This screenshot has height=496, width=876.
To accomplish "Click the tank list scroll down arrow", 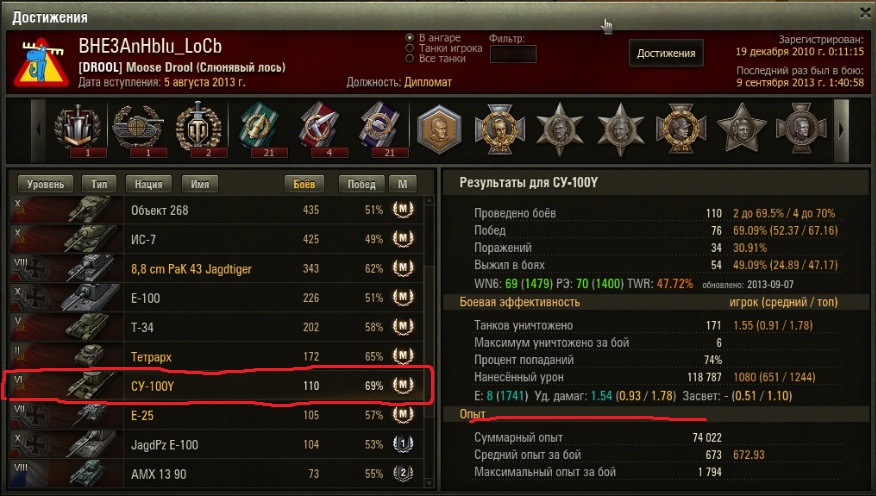I will 429,483.
